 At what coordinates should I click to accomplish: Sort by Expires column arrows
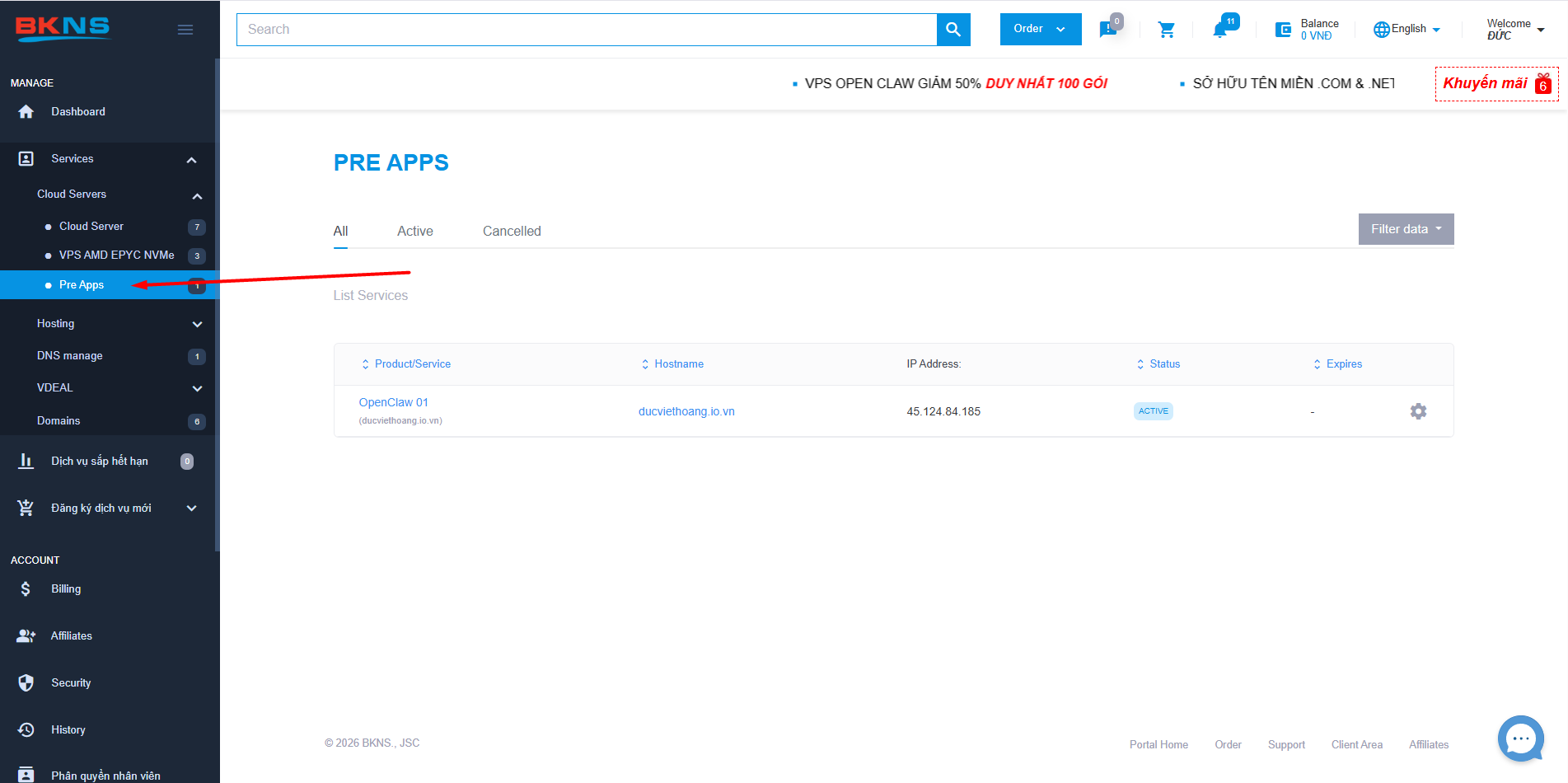(x=1317, y=364)
